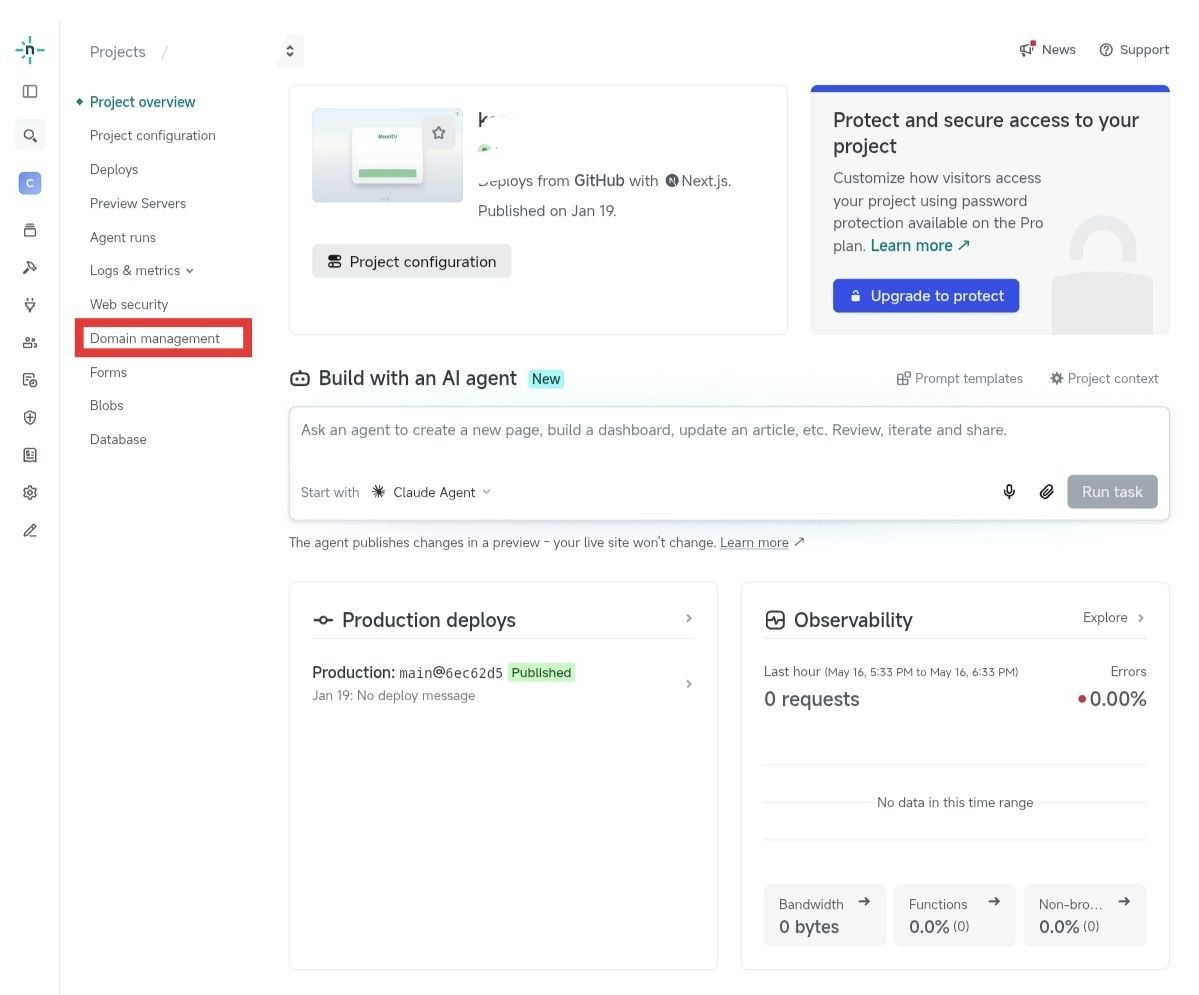Expand Production deploys with its chevron
Image resolution: width=1199 pixels, height=995 pixels.
click(689, 618)
